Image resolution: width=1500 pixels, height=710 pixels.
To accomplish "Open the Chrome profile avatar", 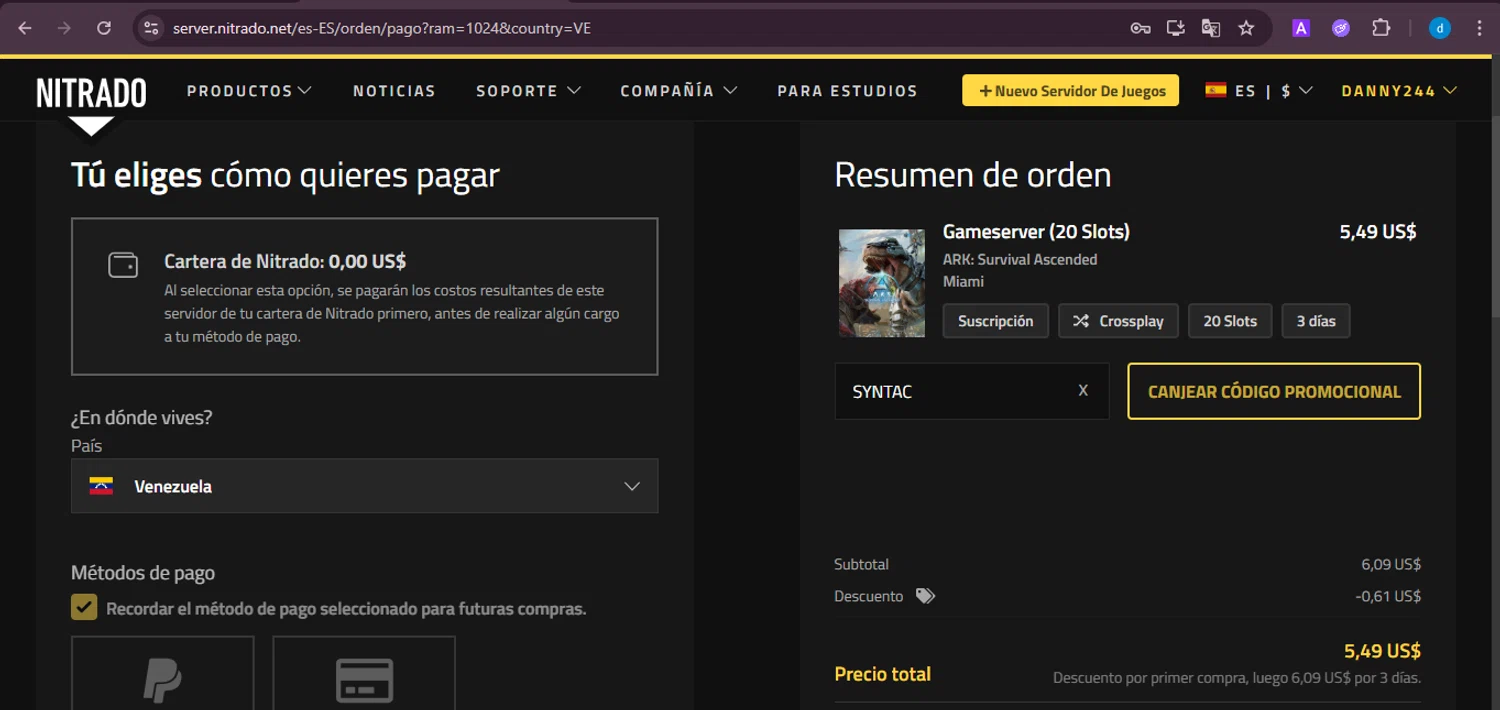I will (x=1440, y=28).
